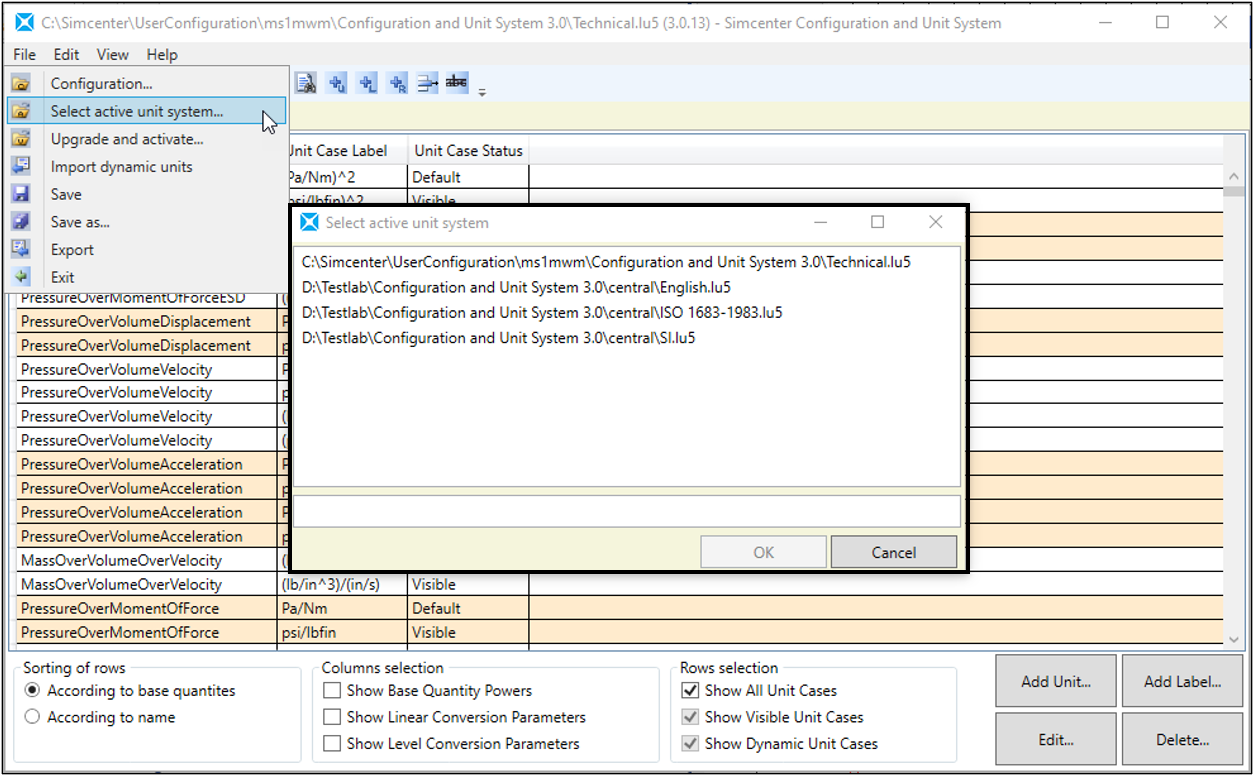Uncheck Show All Unit Cases
This screenshot has height=775, width=1253.
pos(690,691)
